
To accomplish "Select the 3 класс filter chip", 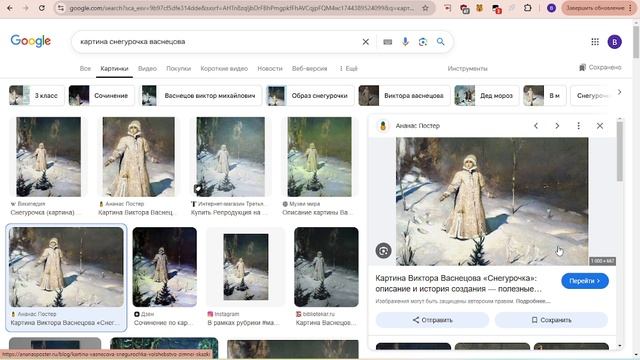I will point(37,96).
